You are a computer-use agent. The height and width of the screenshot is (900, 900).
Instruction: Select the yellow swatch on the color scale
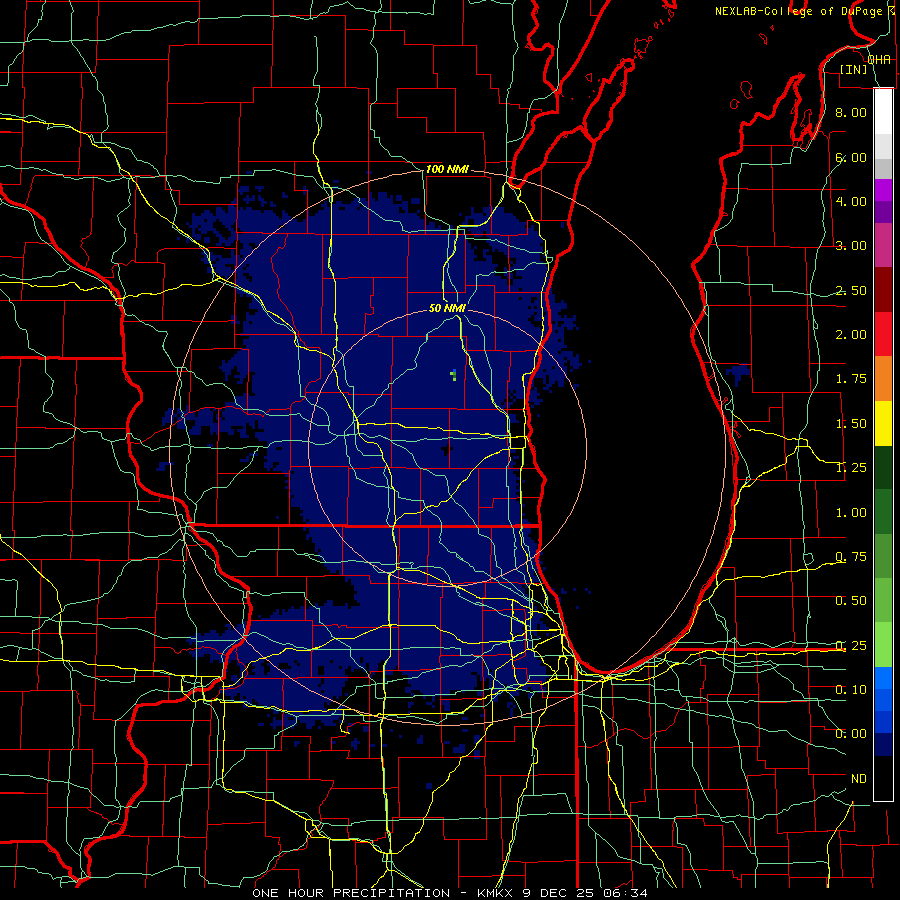(x=883, y=424)
